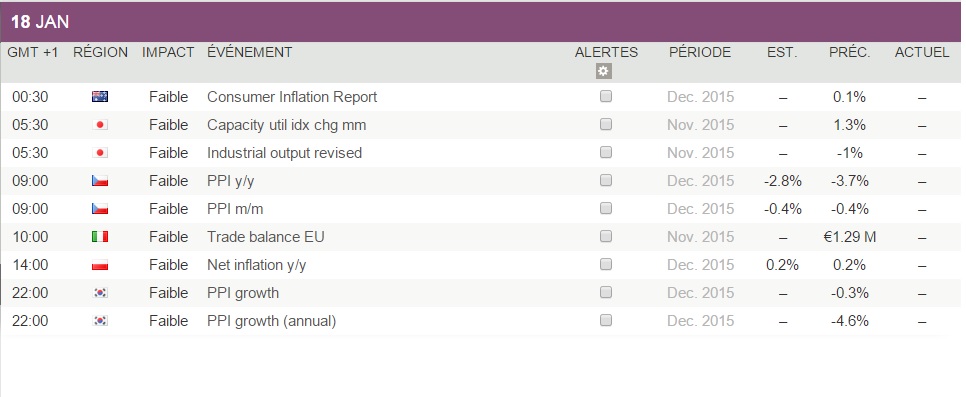Viewport: 966px width, 397px height.
Task: Click the ÉVÉNEMENT column header
Action: coord(250,52)
